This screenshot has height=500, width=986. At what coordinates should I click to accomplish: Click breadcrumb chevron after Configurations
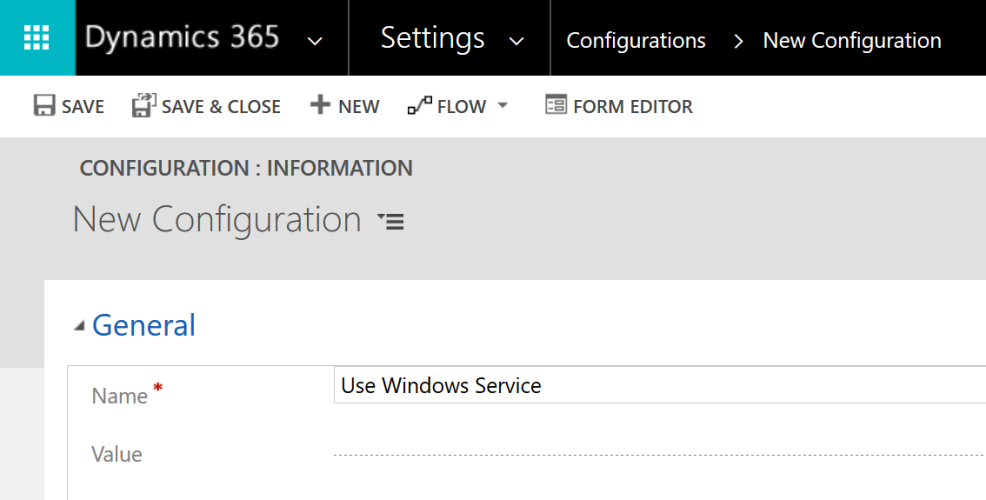point(738,42)
